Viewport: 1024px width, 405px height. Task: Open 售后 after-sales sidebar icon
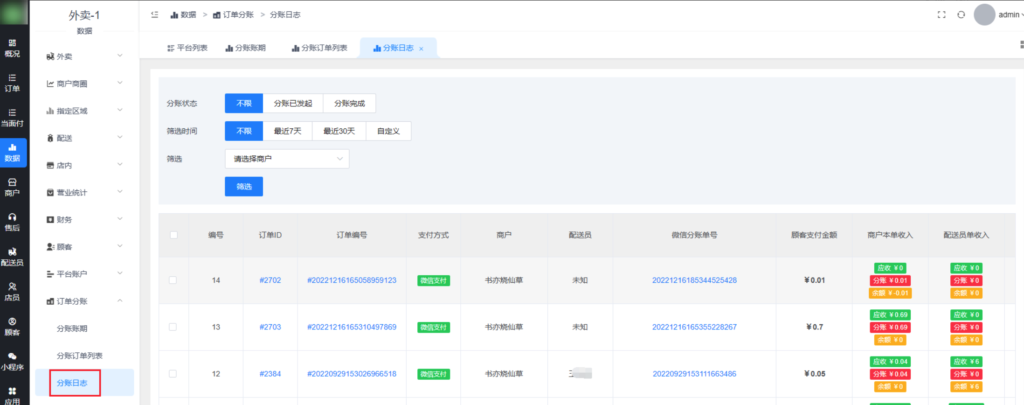(12, 221)
